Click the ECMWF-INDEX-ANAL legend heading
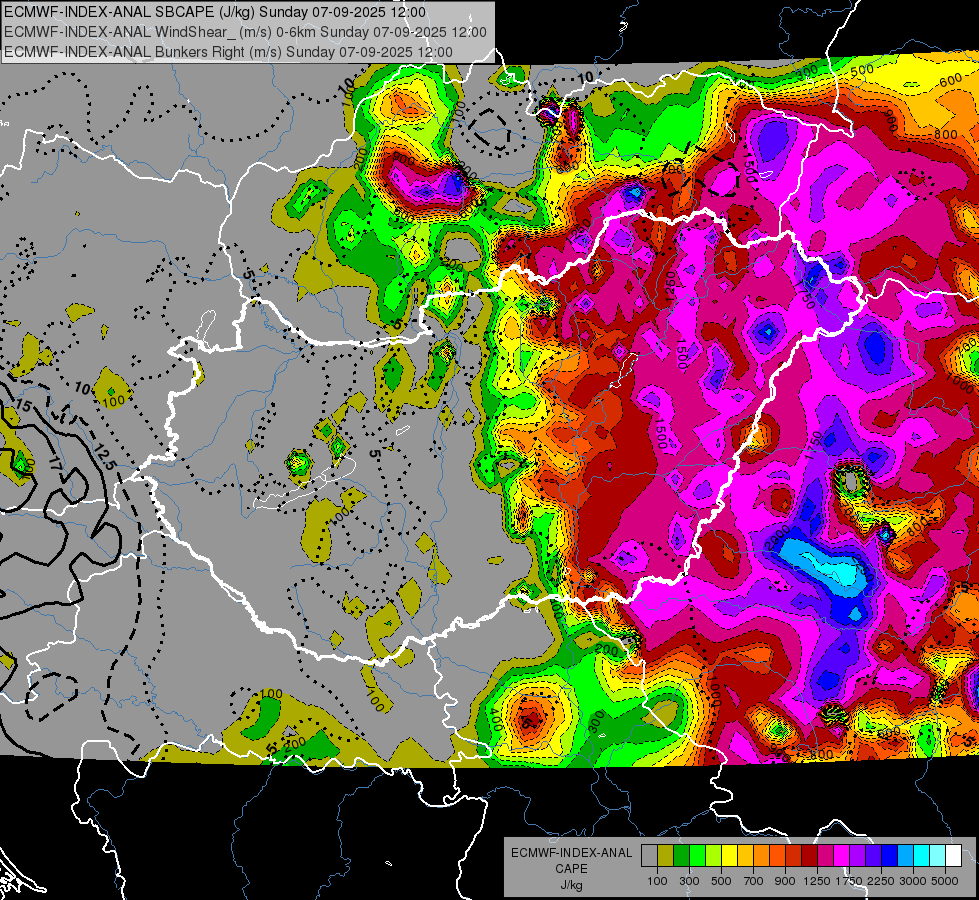Viewport: 979px width, 900px height. pyautogui.click(x=572, y=853)
